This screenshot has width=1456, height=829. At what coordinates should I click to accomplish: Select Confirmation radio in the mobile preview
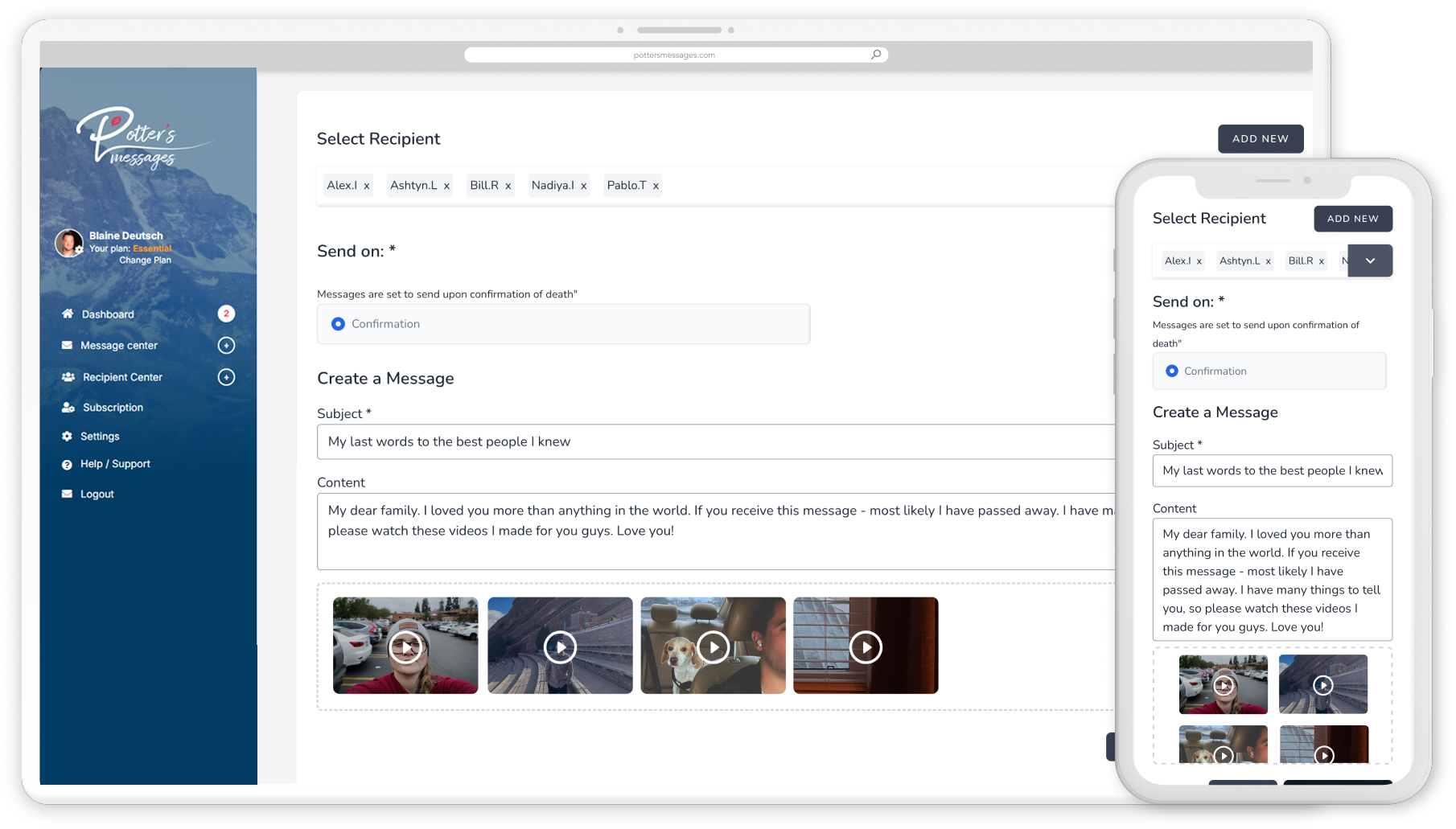(x=1172, y=371)
